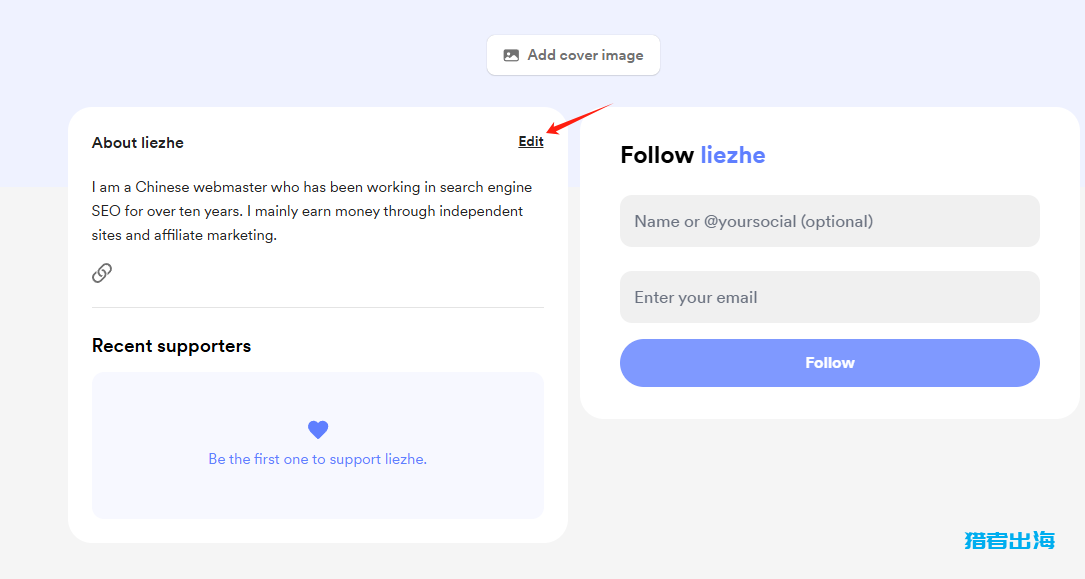
Task: Click the Add cover image button
Action: [x=573, y=55]
